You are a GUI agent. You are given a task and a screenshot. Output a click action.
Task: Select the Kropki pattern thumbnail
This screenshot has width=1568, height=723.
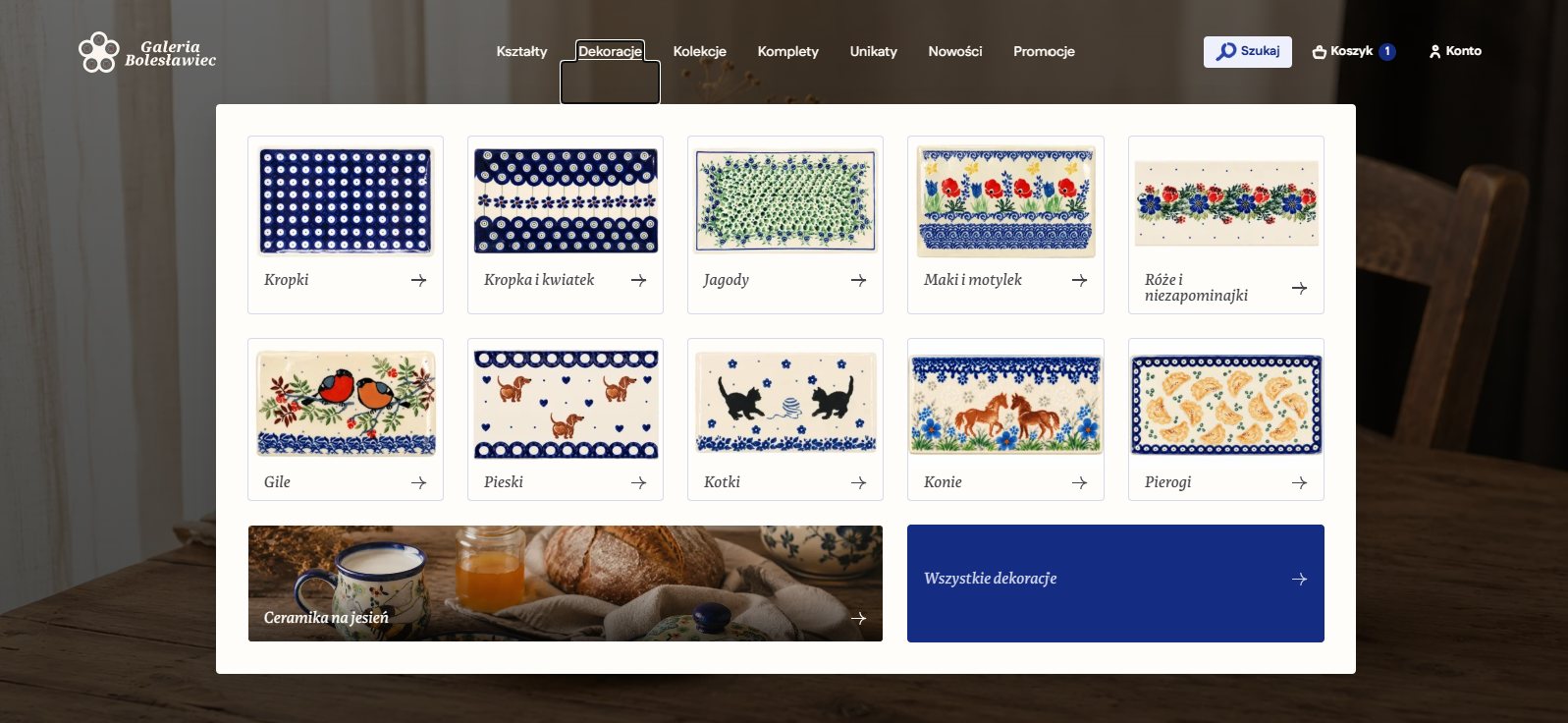[x=346, y=201]
